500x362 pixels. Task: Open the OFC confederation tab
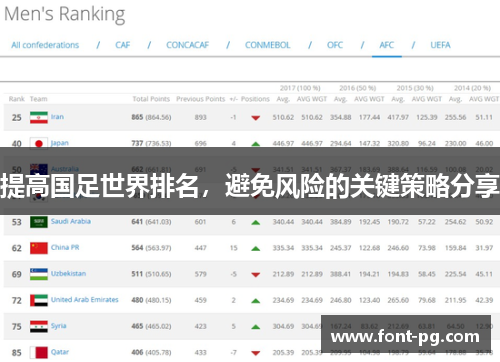click(x=335, y=45)
